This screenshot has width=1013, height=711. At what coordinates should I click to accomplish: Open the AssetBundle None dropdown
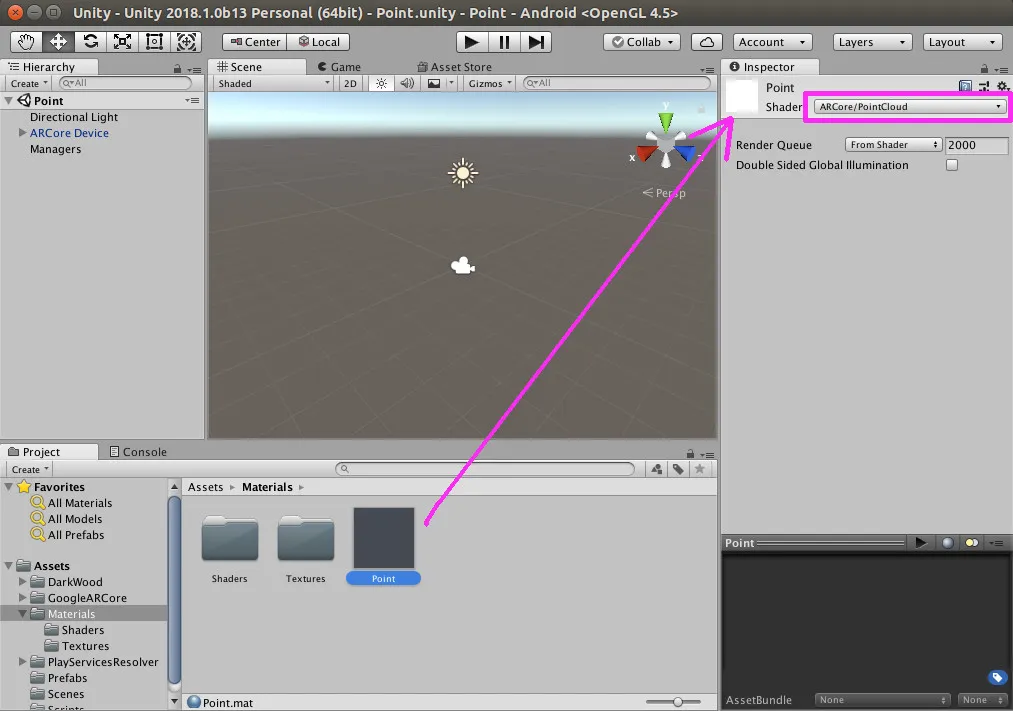point(882,700)
